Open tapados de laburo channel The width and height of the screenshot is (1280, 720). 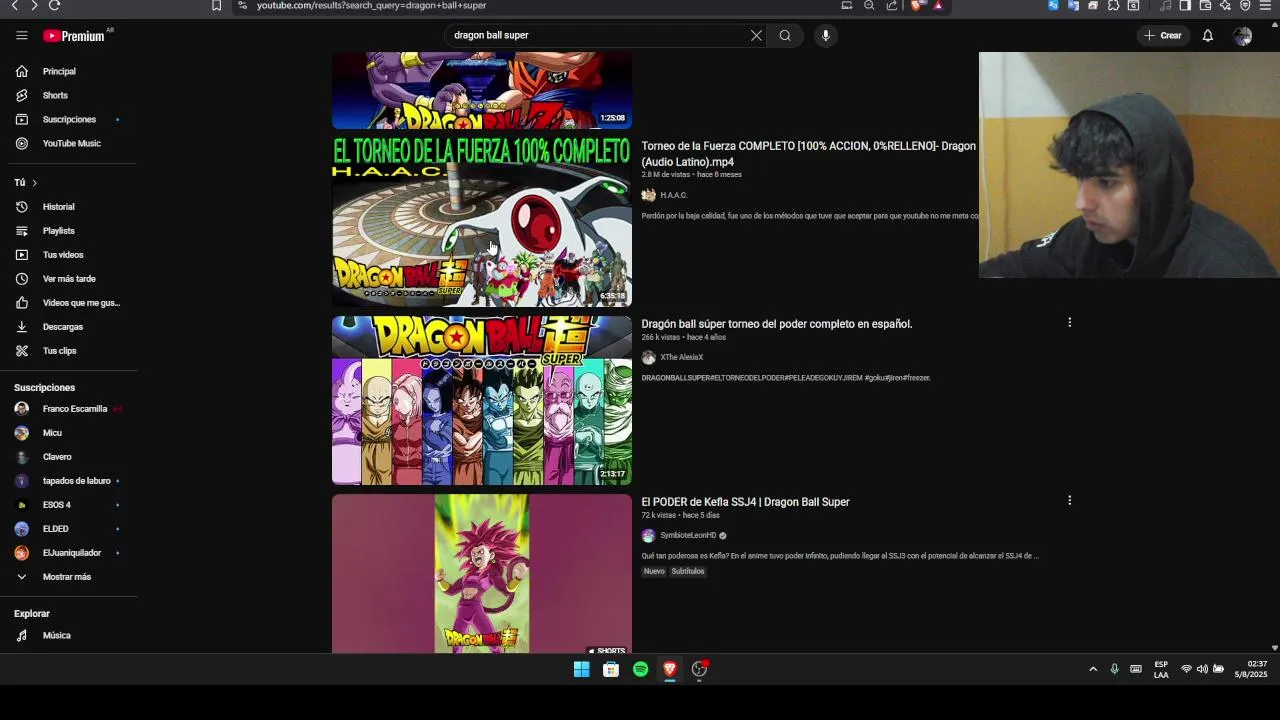coord(76,481)
